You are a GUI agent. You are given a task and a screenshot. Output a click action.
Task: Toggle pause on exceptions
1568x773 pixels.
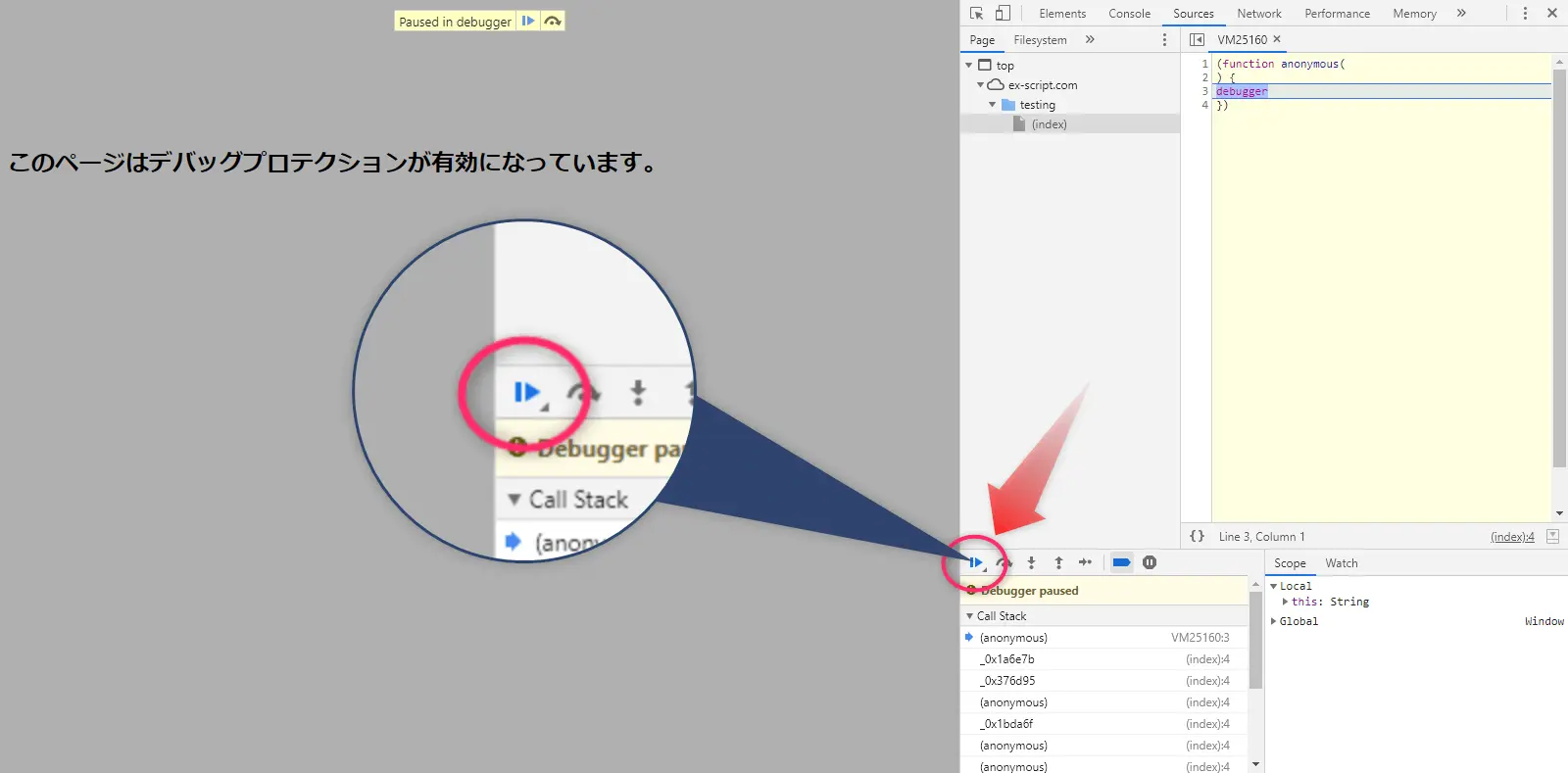1150,562
